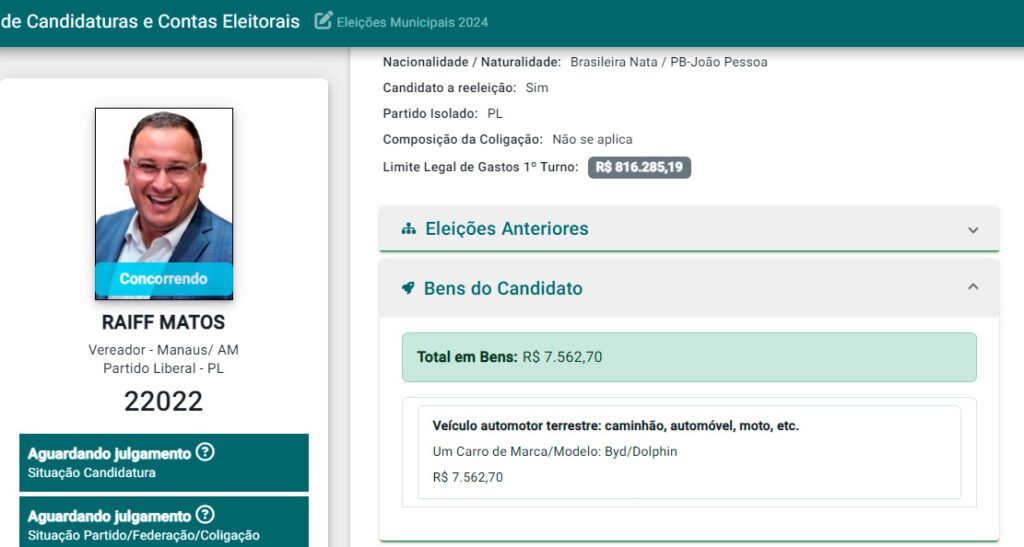The height and width of the screenshot is (547, 1024).
Task: Select the Total em Bens green summary box
Action: point(689,357)
